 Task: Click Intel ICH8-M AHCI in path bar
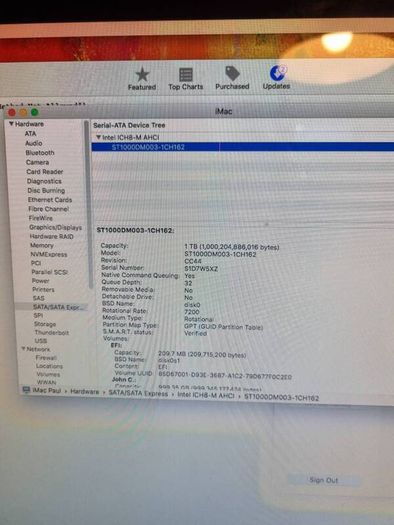[206, 395]
